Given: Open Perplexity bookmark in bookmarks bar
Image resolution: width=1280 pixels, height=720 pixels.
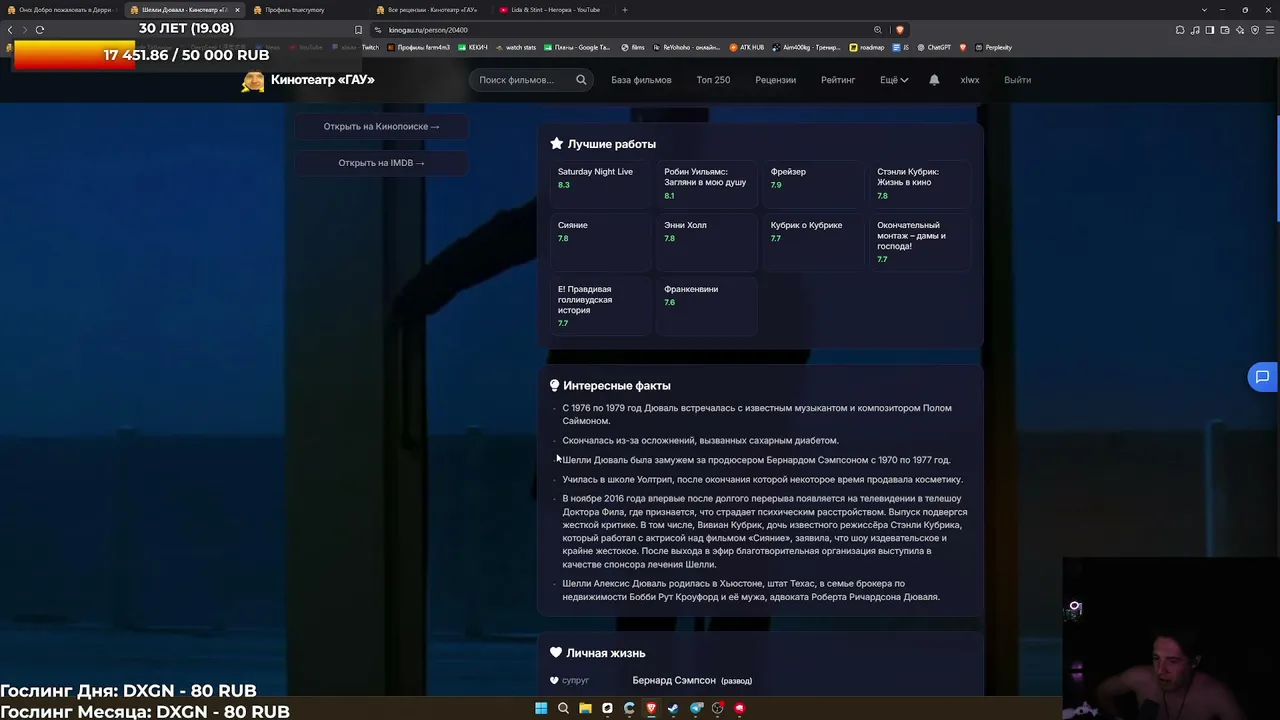Looking at the screenshot, I should coord(993,47).
